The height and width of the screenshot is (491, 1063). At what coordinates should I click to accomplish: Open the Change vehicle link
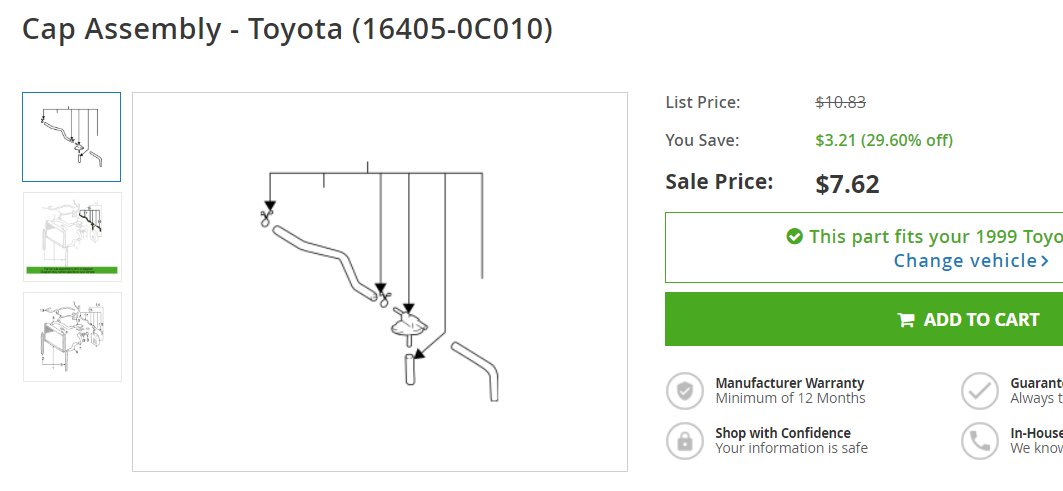point(965,260)
